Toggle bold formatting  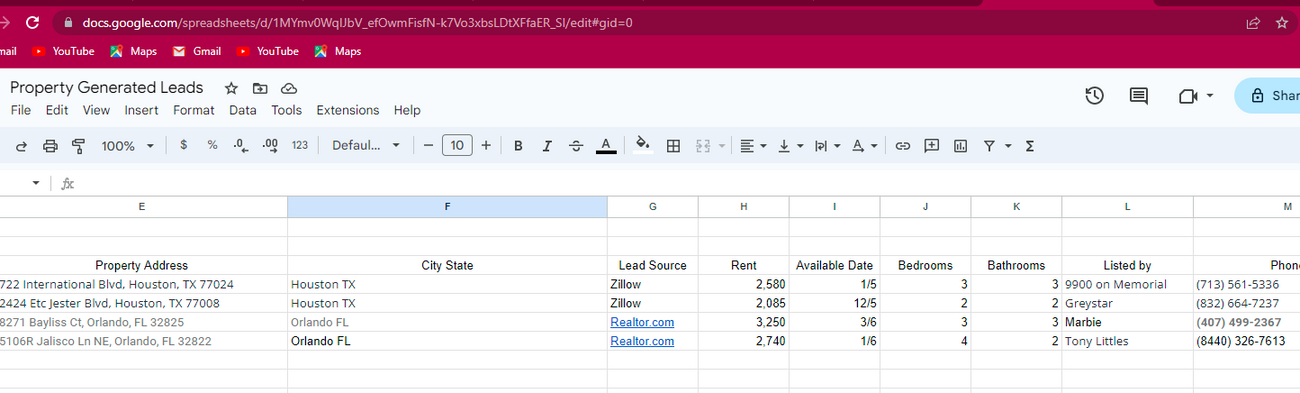tap(518, 146)
